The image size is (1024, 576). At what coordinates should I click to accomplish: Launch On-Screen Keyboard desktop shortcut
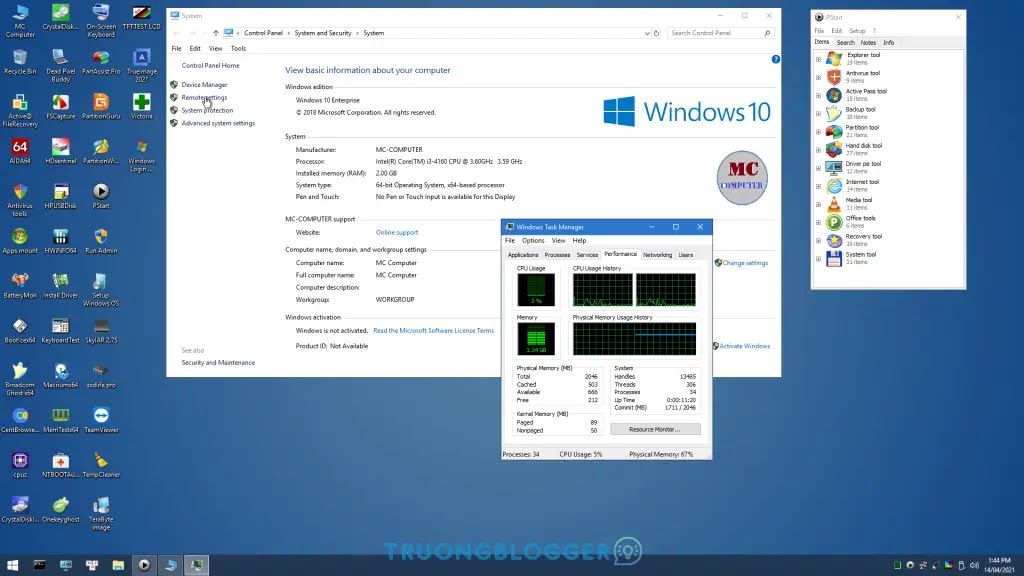coord(101,20)
